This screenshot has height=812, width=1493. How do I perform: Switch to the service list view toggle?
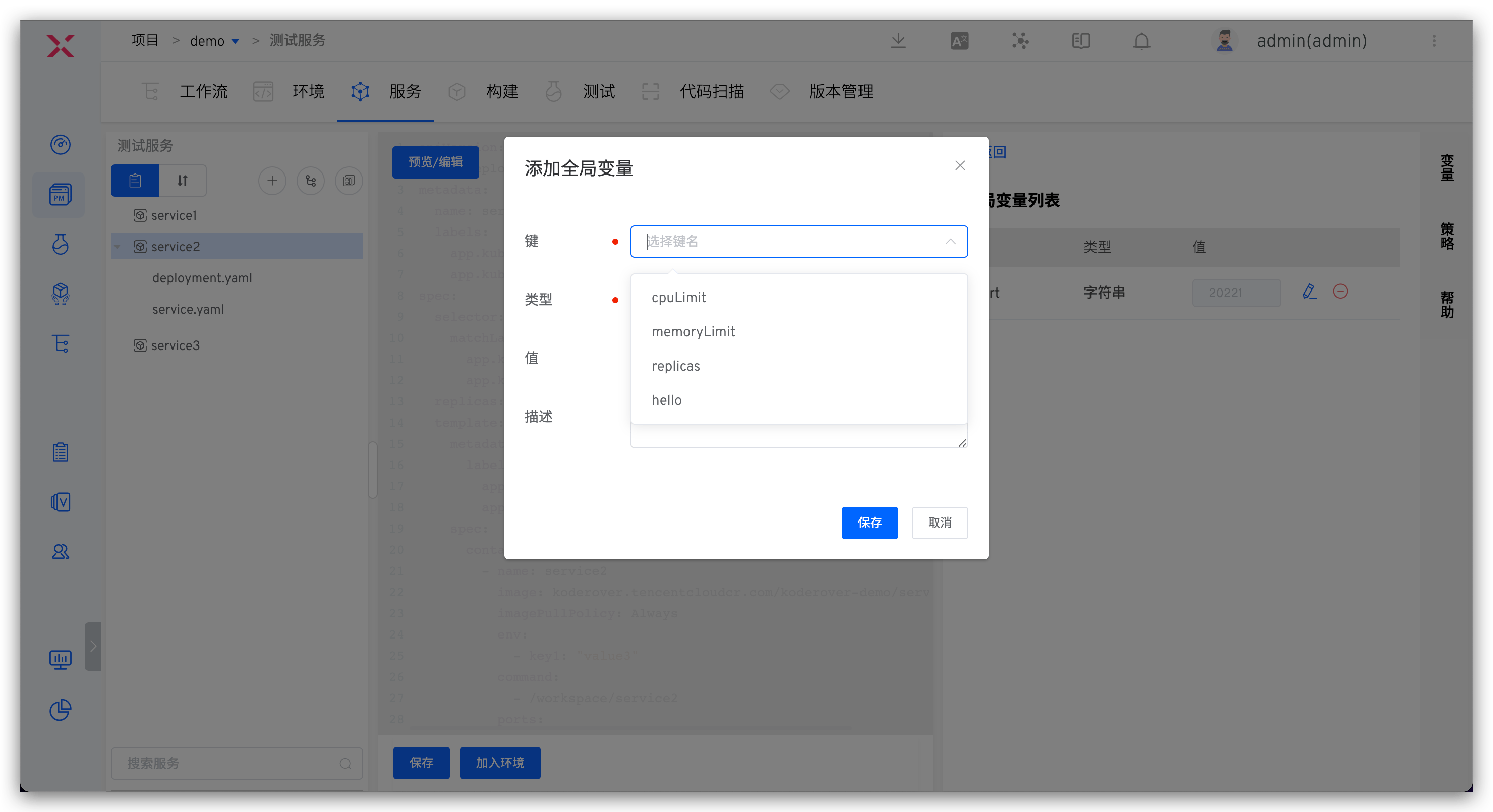tap(135, 181)
